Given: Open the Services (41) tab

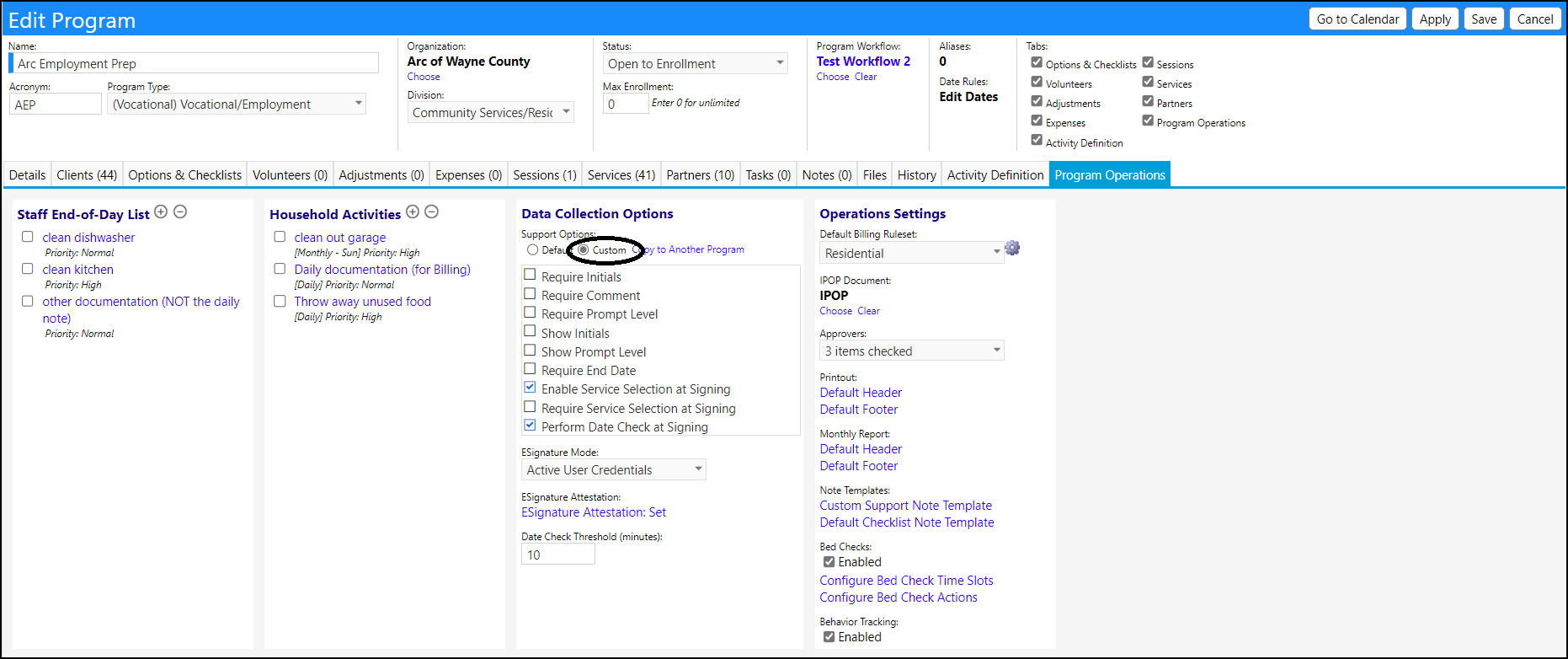Looking at the screenshot, I should (x=621, y=174).
